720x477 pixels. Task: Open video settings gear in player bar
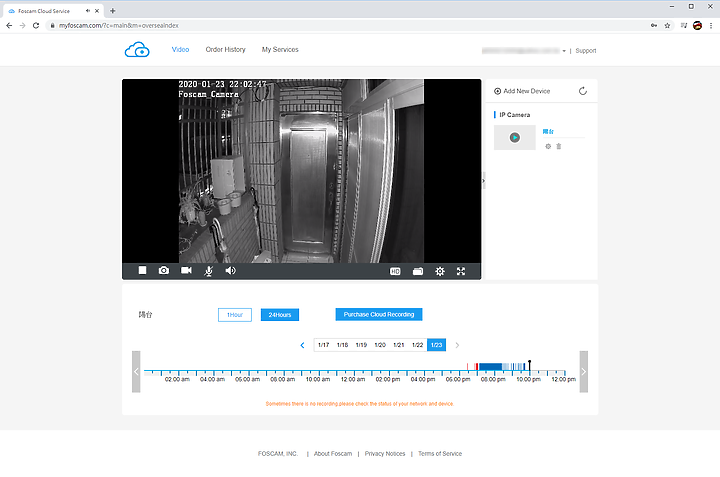coord(440,271)
